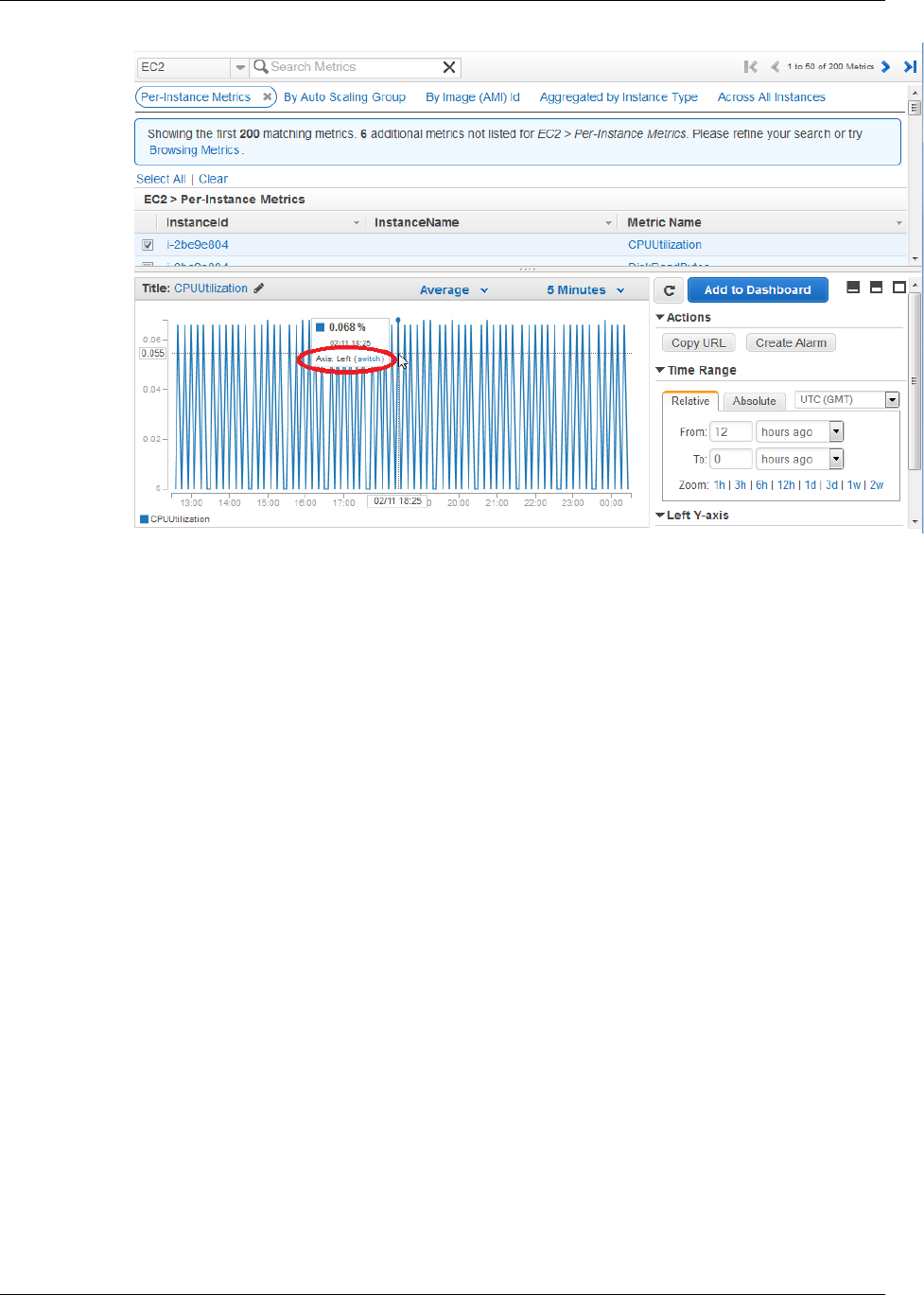Open the Average statistic dropdown

tap(454, 290)
